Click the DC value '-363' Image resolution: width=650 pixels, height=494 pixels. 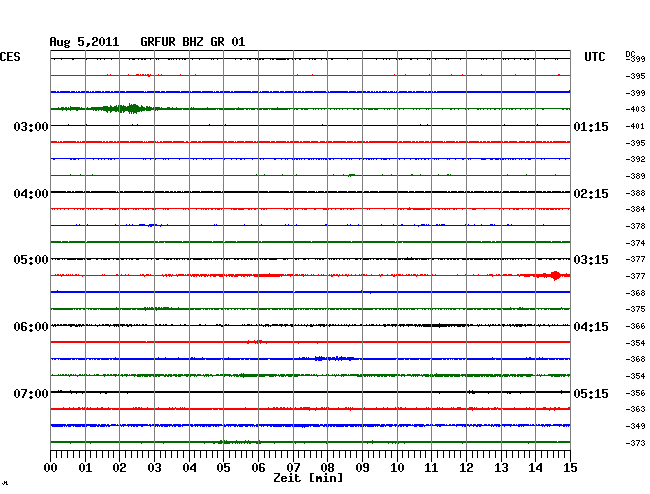coord(635,409)
